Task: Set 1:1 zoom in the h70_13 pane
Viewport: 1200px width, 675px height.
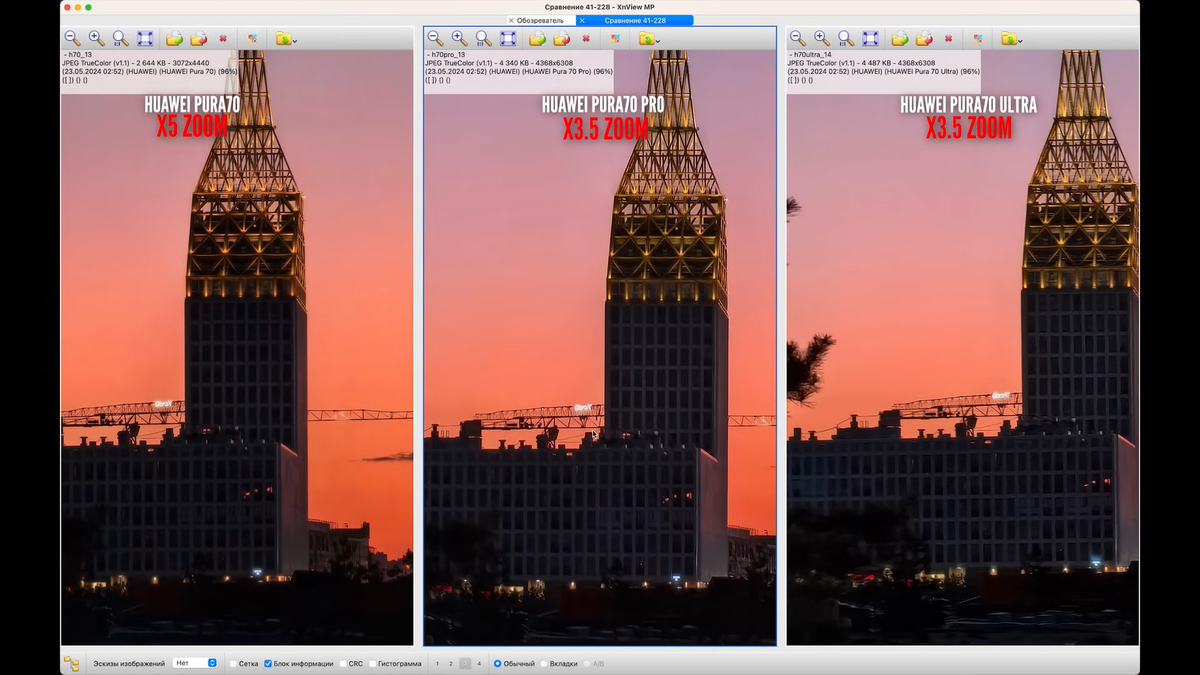Action: (120, 38)
